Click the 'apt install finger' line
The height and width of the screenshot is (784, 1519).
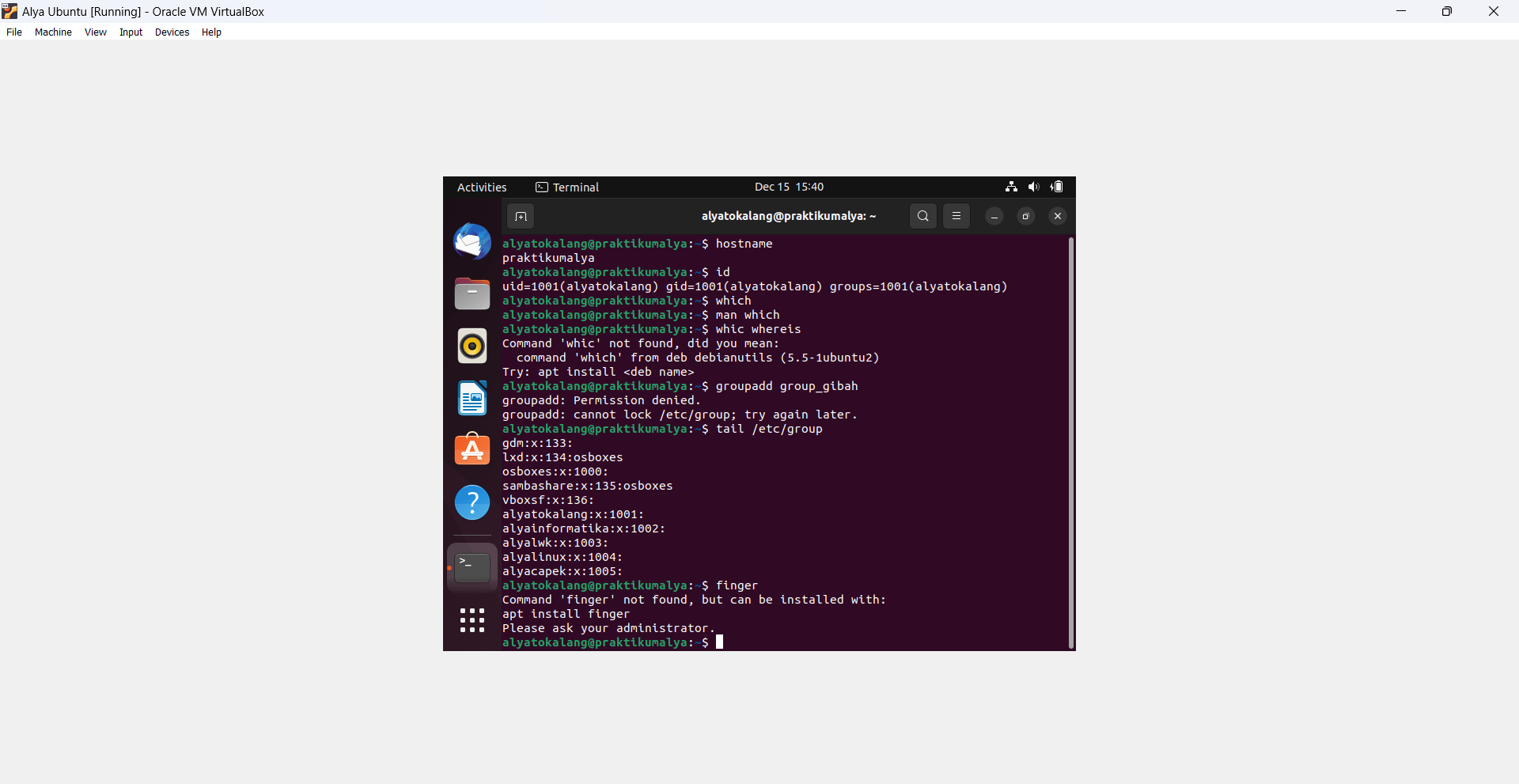tap(566, 614)
